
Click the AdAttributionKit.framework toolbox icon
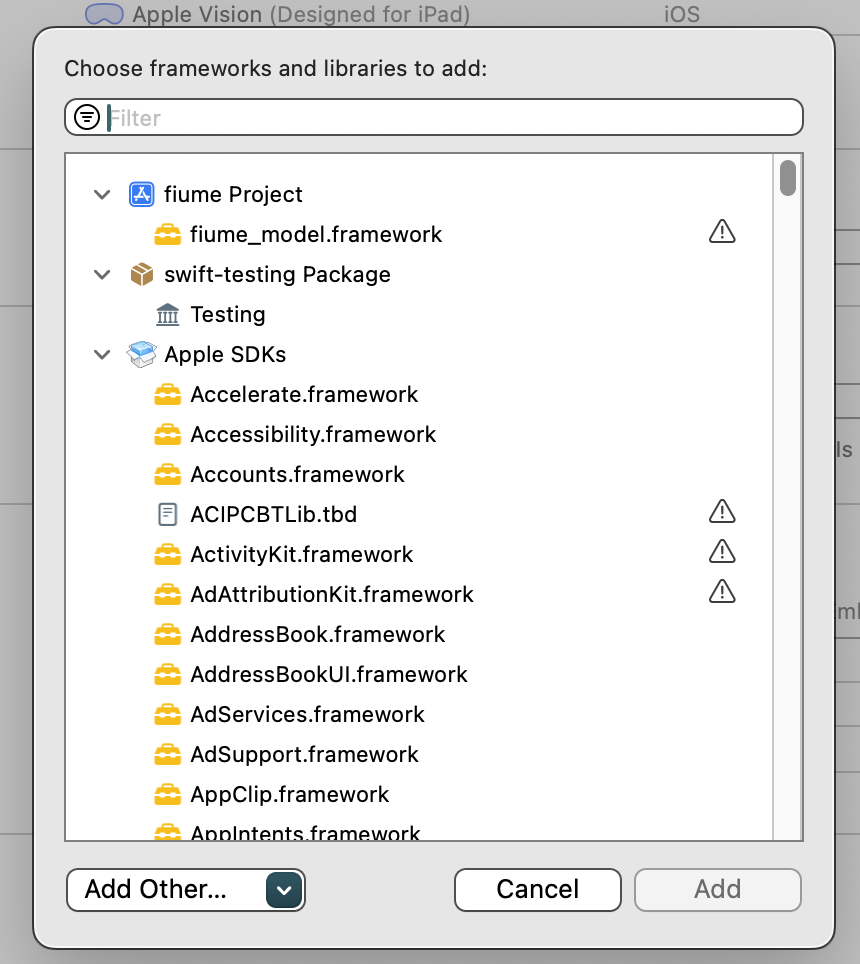click(168, 594)
